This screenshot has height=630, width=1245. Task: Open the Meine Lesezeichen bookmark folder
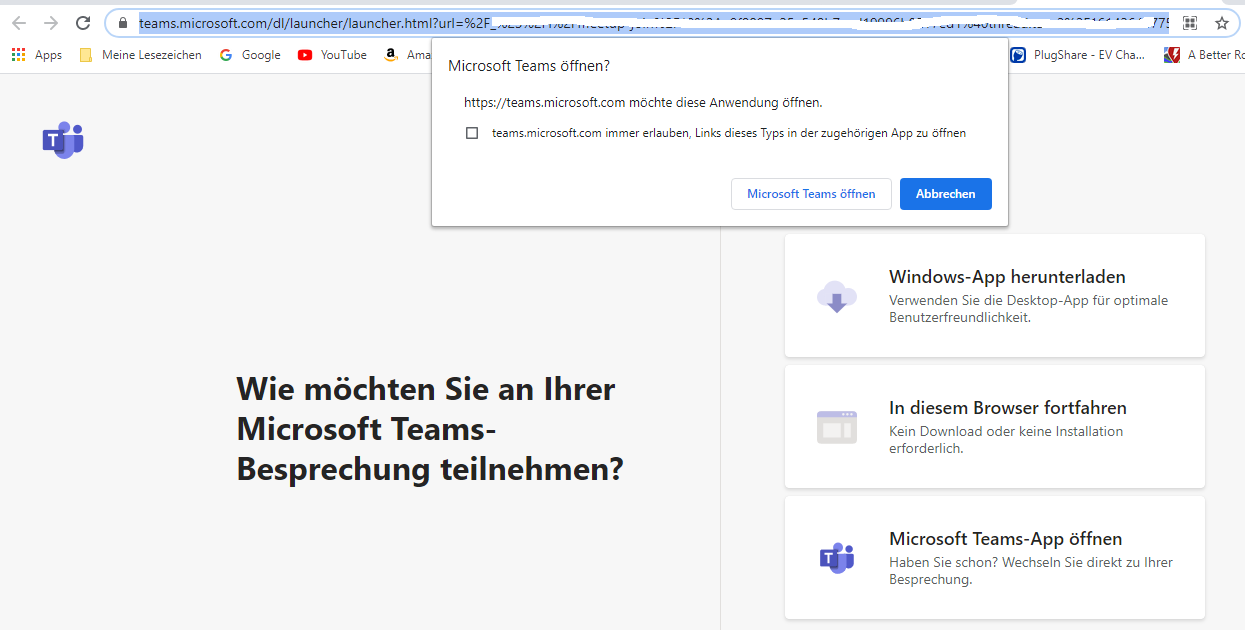coord(140,55)
